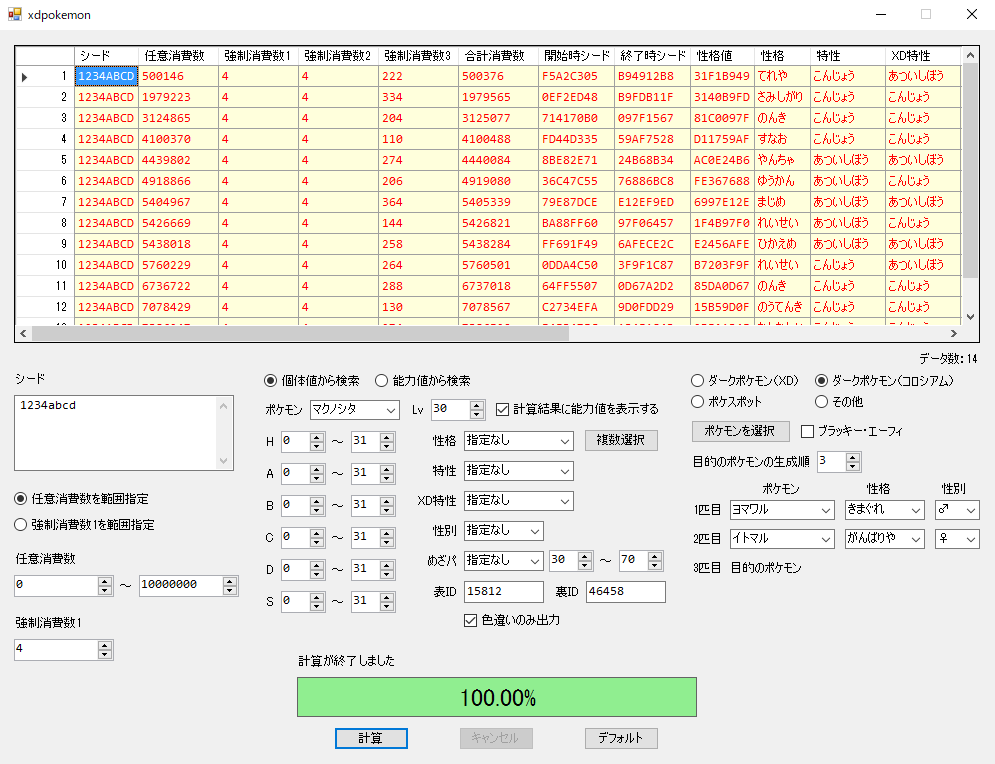Viewport: 995px width, 764px height.
Task: Toggle 色違いのみ出力 checkbox
Action: point(512,620)
